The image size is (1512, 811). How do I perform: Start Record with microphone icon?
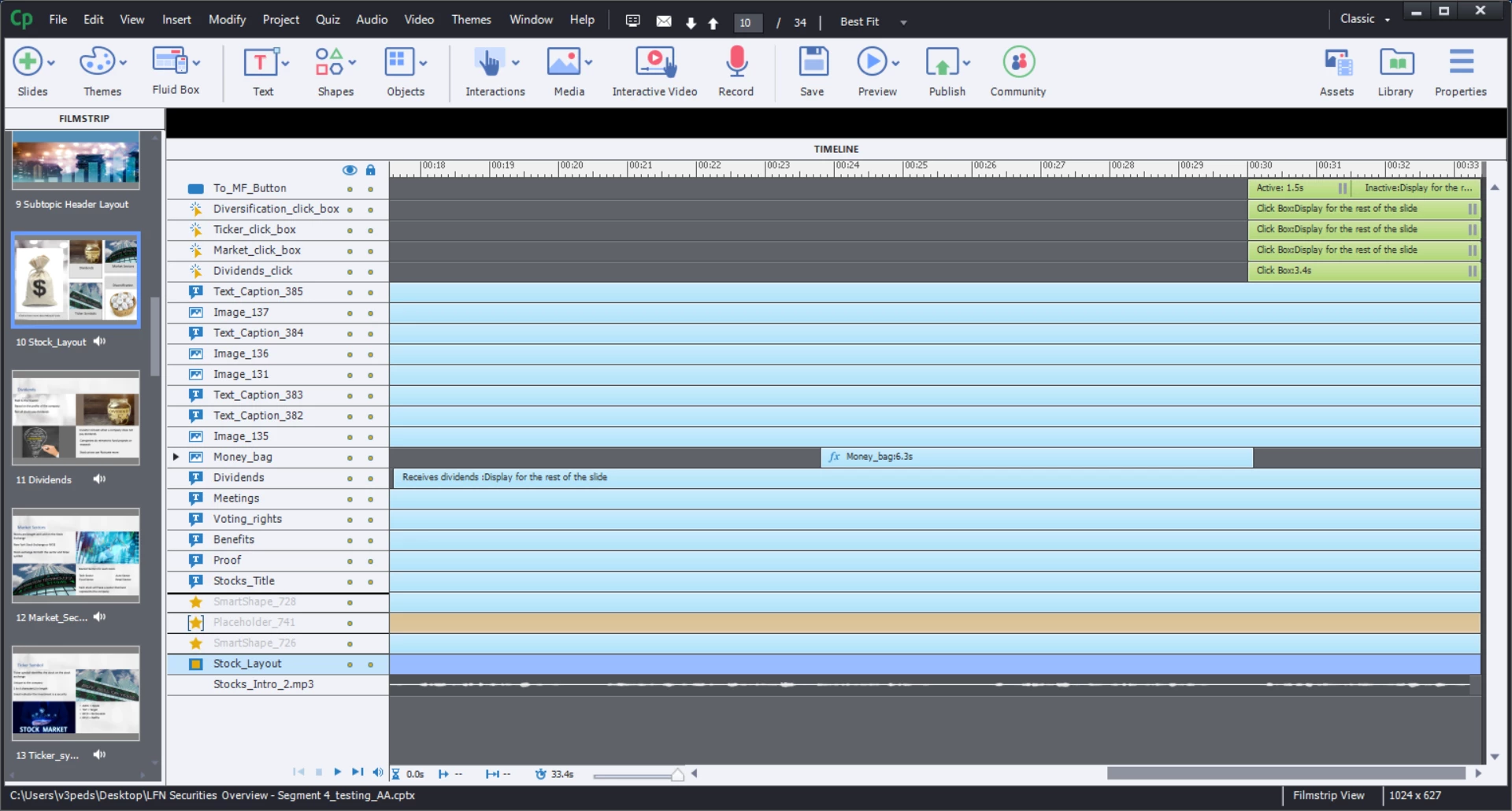coord(736,61)
